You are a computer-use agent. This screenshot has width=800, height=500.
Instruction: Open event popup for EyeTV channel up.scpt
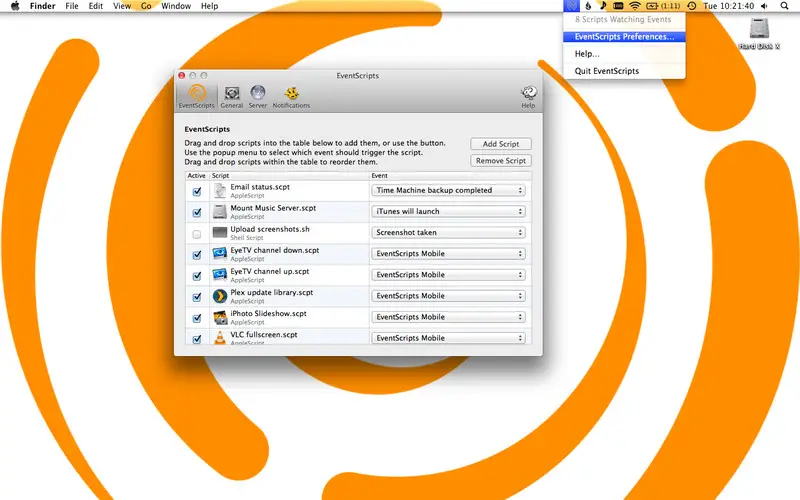[x=448, y=274]
